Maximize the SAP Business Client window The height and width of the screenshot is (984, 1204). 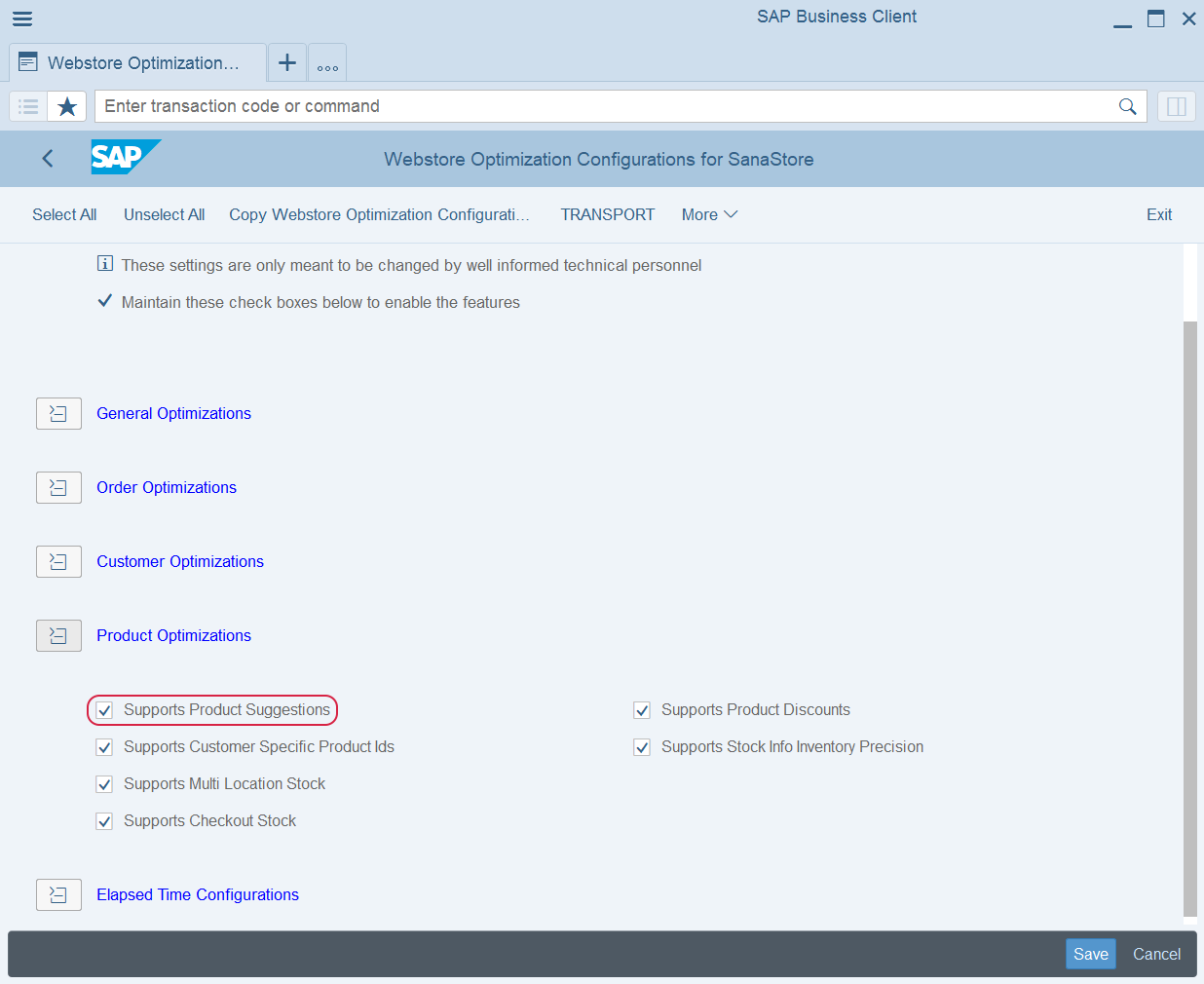click(1156, 19)
